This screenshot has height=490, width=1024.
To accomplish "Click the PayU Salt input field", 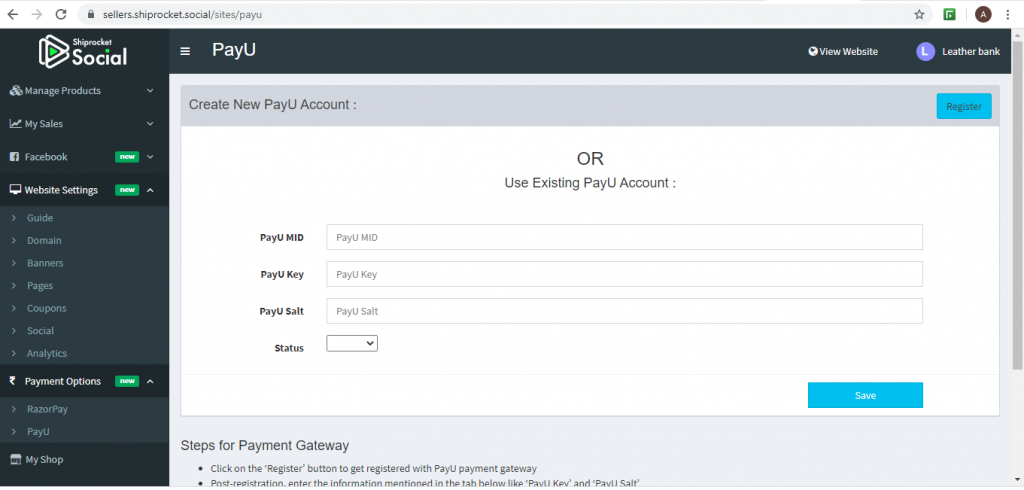I will pyautogui.click(x=624, y=311).
